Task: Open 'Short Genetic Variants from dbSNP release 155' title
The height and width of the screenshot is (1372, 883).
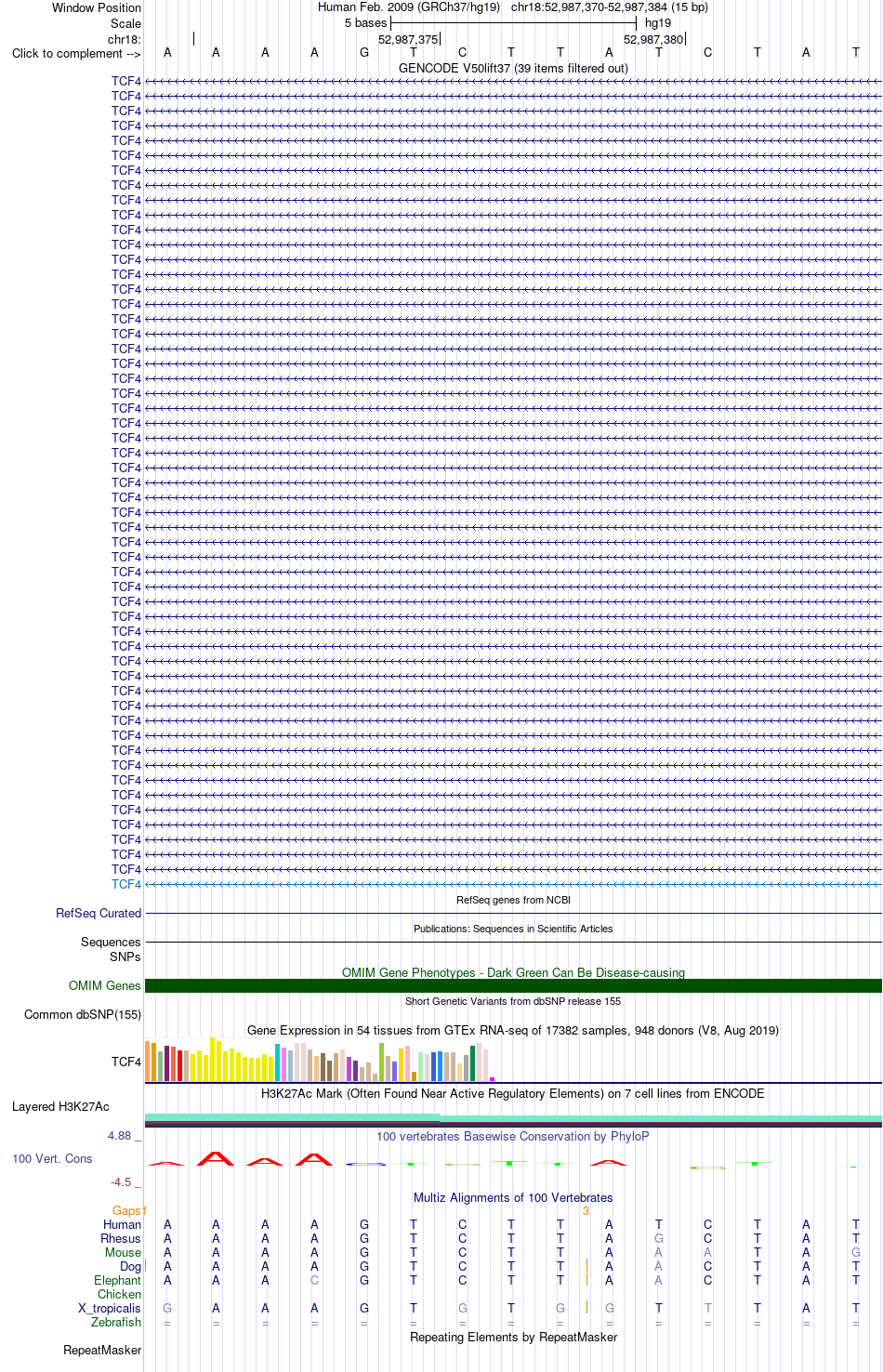Action: (x=513, y=1001)
